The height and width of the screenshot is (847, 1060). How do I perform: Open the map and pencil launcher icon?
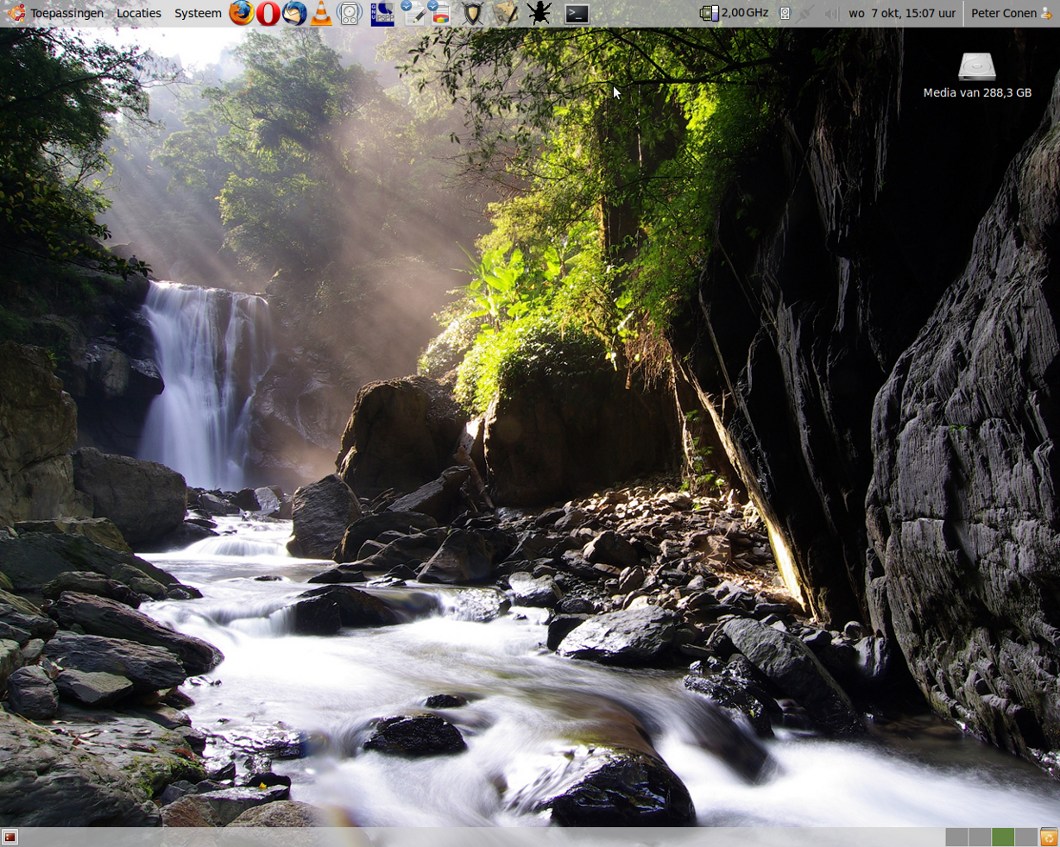[x=504, y=13]
